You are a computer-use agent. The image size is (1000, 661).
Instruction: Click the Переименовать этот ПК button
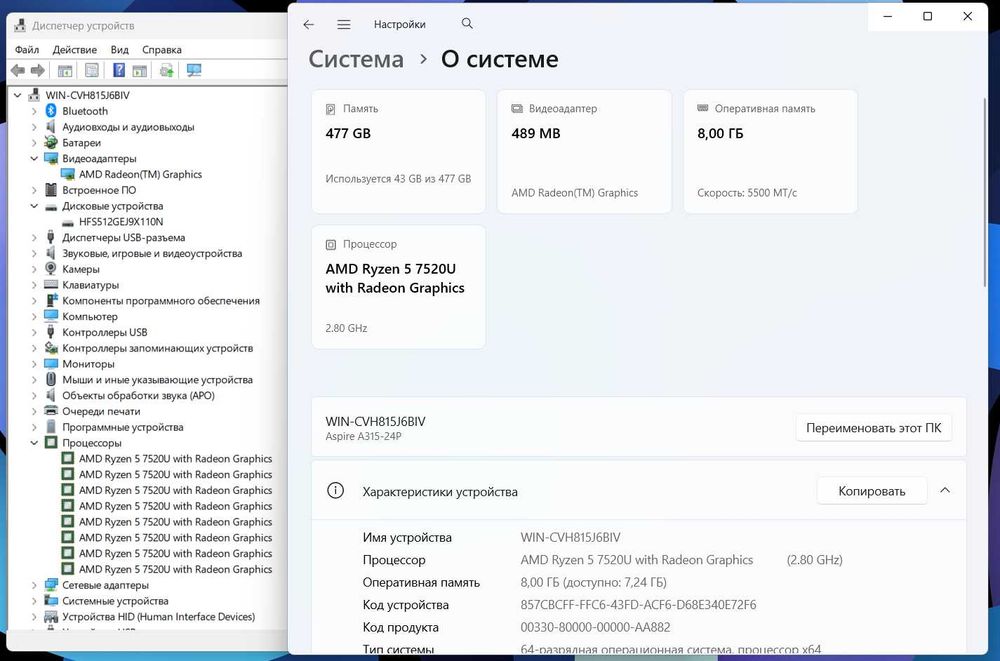coord(873,427)
